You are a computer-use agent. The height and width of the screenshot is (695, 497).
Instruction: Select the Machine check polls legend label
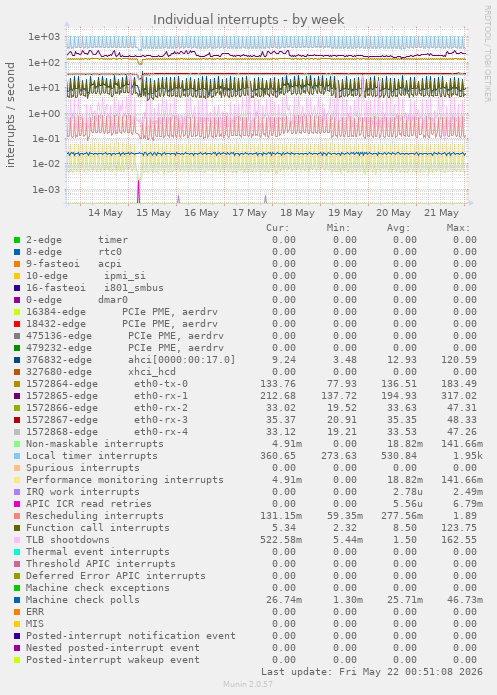(82, 600)
